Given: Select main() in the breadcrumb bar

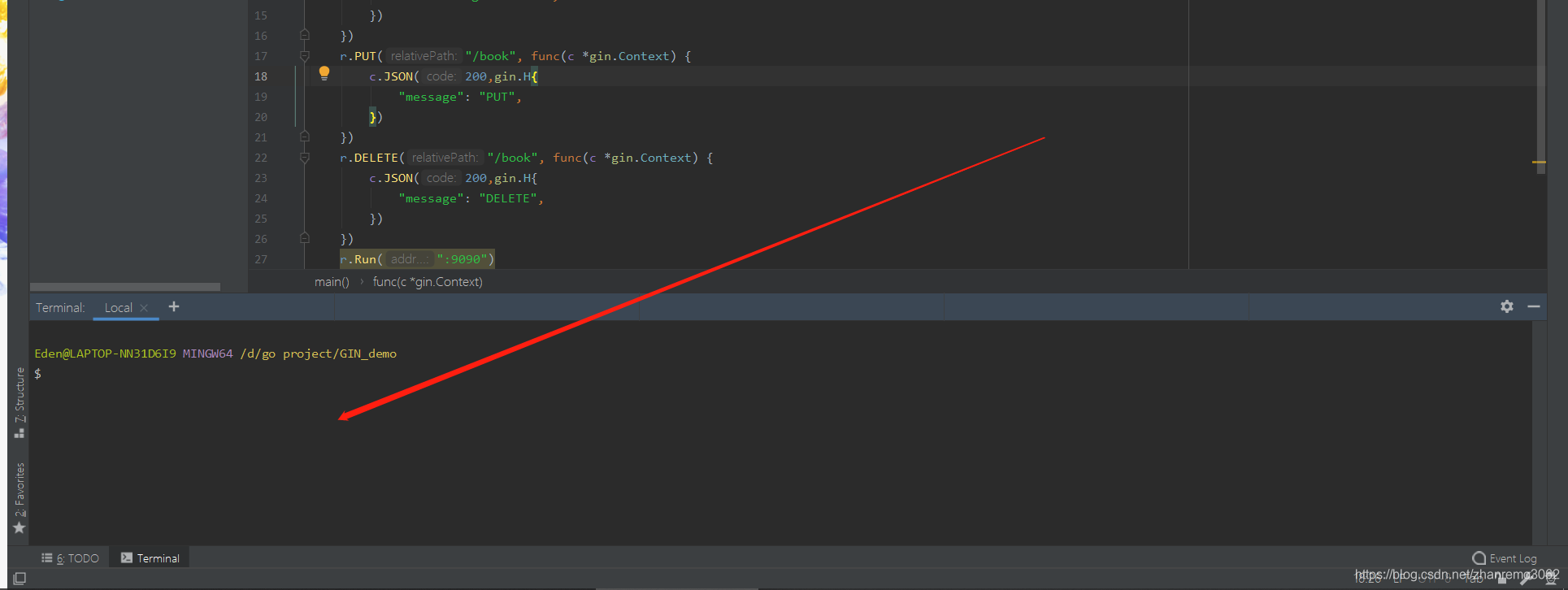Looking at the screenshot, I should click(332, 282).
